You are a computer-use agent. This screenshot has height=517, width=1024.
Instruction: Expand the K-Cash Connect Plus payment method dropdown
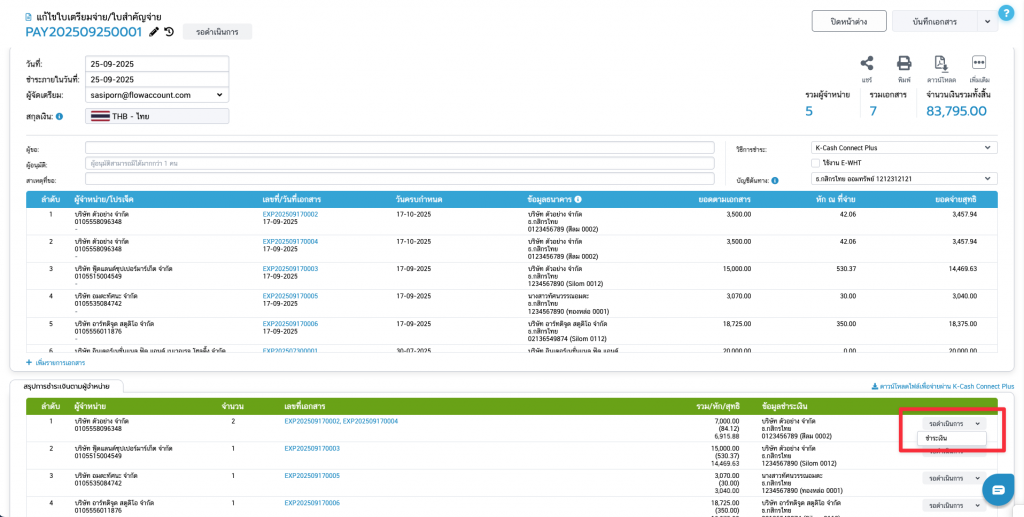(x=903, y=148)
